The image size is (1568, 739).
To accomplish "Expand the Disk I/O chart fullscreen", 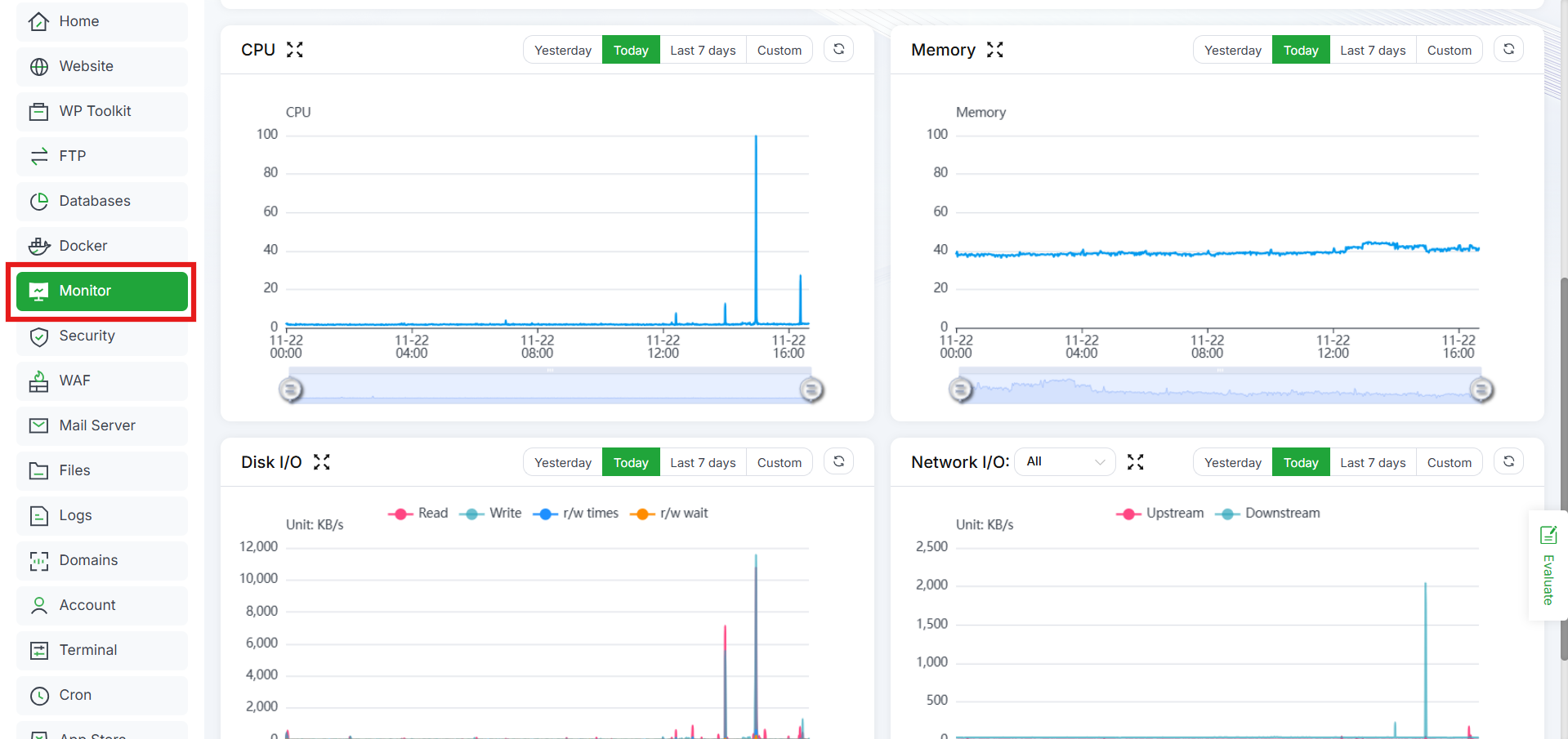I will coord(322,462).
